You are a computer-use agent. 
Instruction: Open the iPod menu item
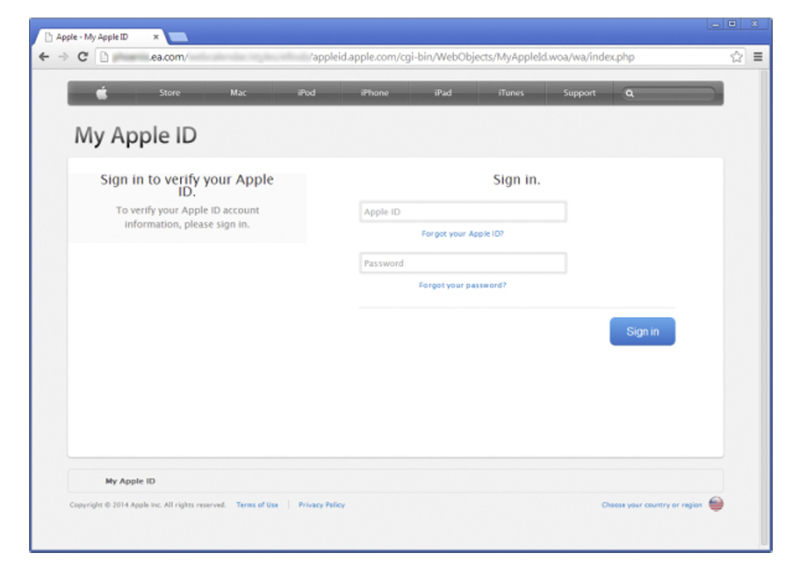(x=306, y=93)
